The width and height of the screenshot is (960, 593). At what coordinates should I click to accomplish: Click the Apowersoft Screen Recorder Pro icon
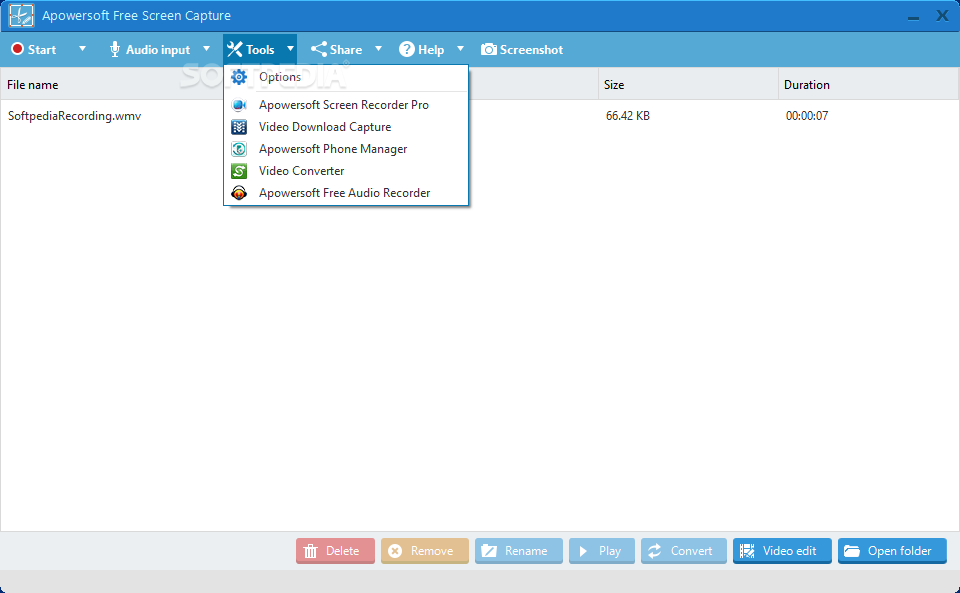pyautogui.click(x=239, y=105)
